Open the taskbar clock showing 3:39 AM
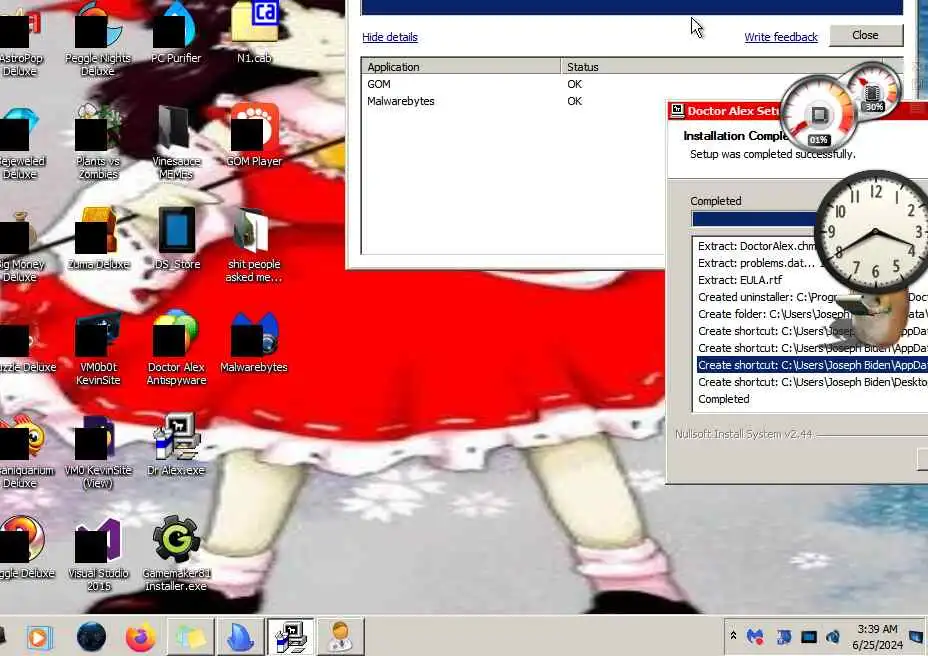The width and height of the screenshot is (928, 656). (878, 636)
